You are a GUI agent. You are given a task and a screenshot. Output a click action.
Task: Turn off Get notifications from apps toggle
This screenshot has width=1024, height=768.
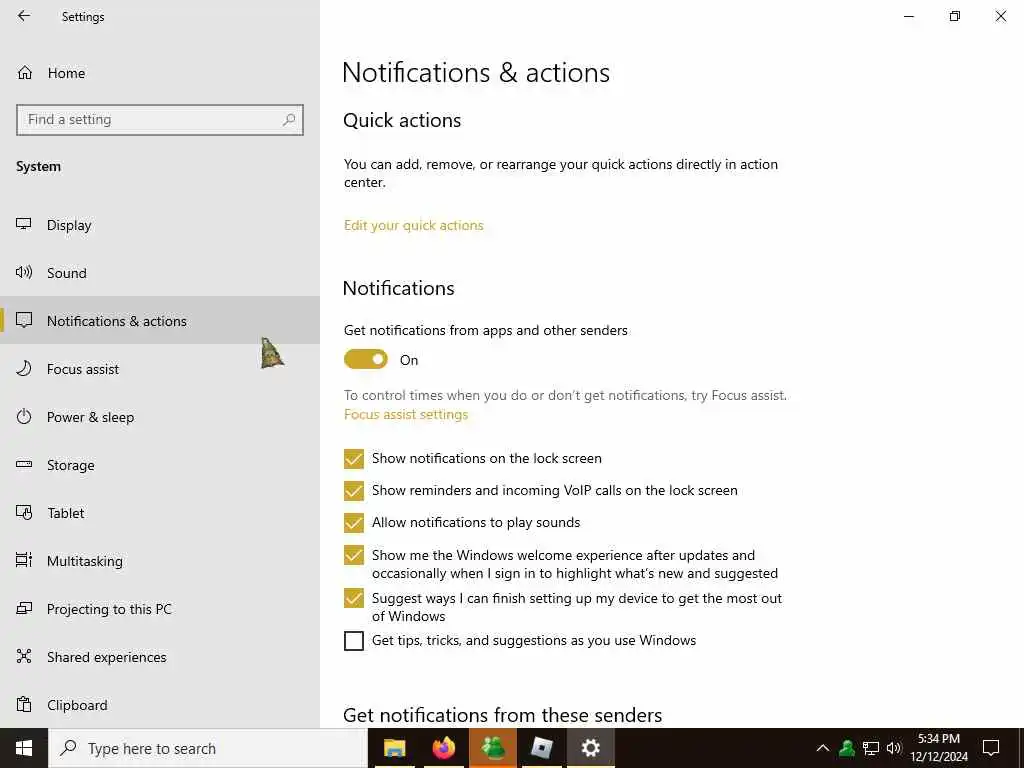[x=366, y=359]
